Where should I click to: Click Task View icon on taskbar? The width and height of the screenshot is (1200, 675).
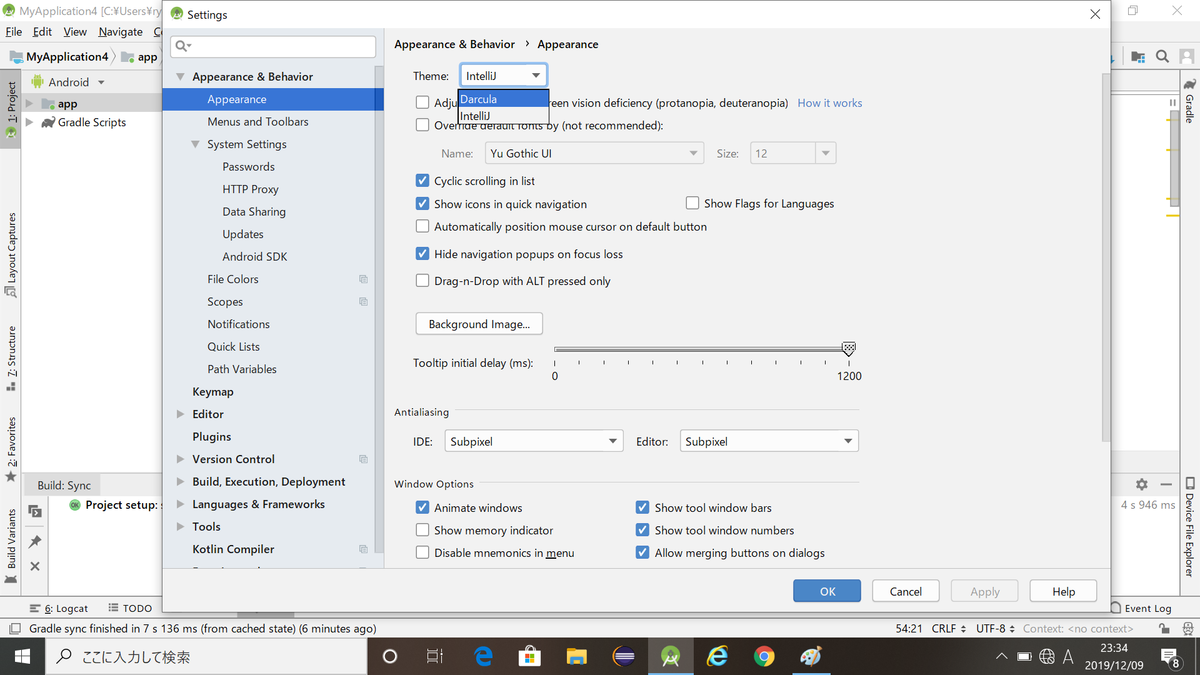pos(435,656)
